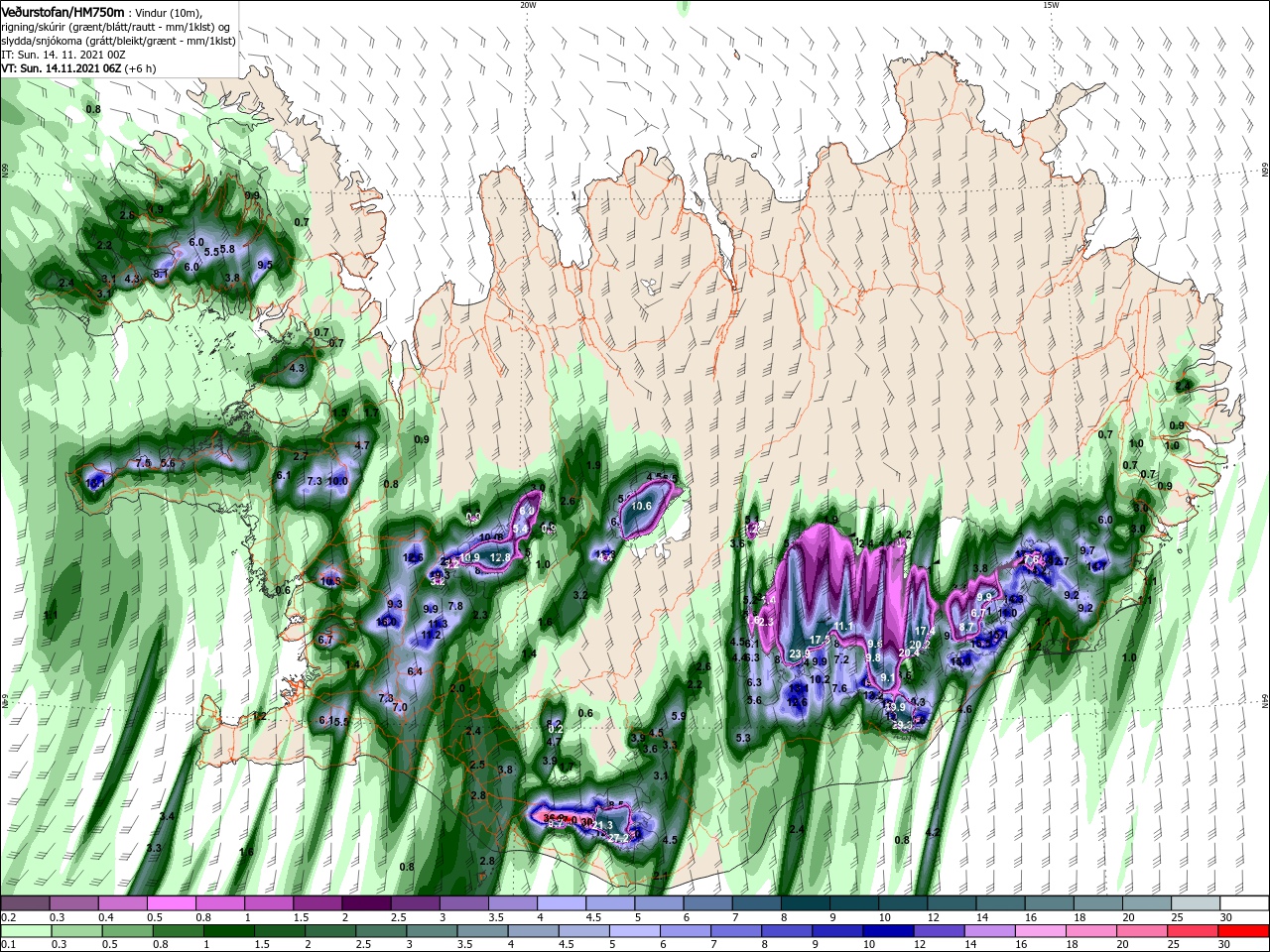Pick the light grey 25 swatch, top row
This screenshot has width=1270, height=952.
pyautogui.click(x=1196, y=903)
